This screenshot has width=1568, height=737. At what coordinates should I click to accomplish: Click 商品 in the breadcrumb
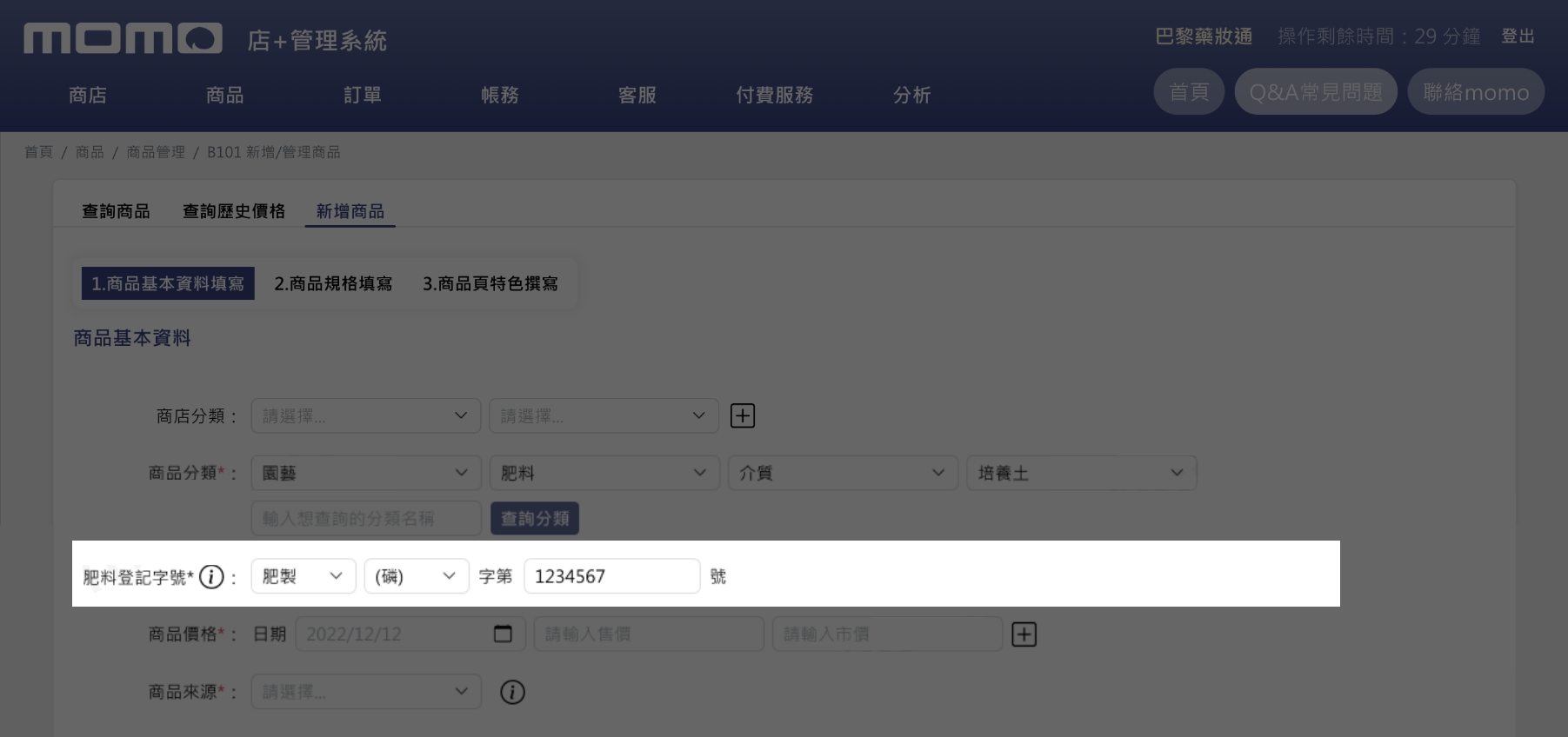(x=90, y=152)
